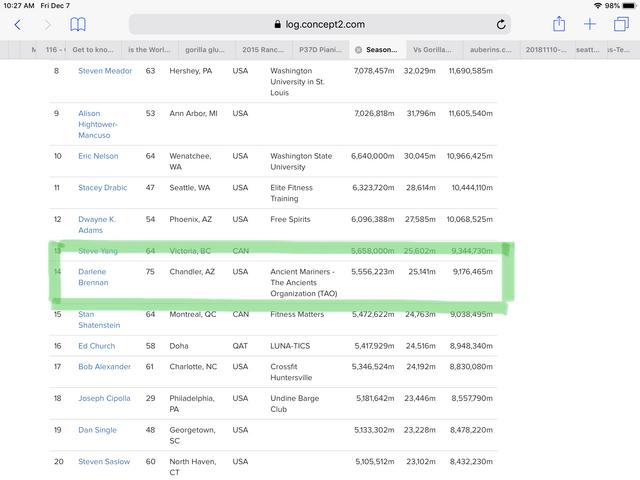Click the '7,078,457m' distance cell
The width and height of the screenshot is (640, 480).
[374, 71]
